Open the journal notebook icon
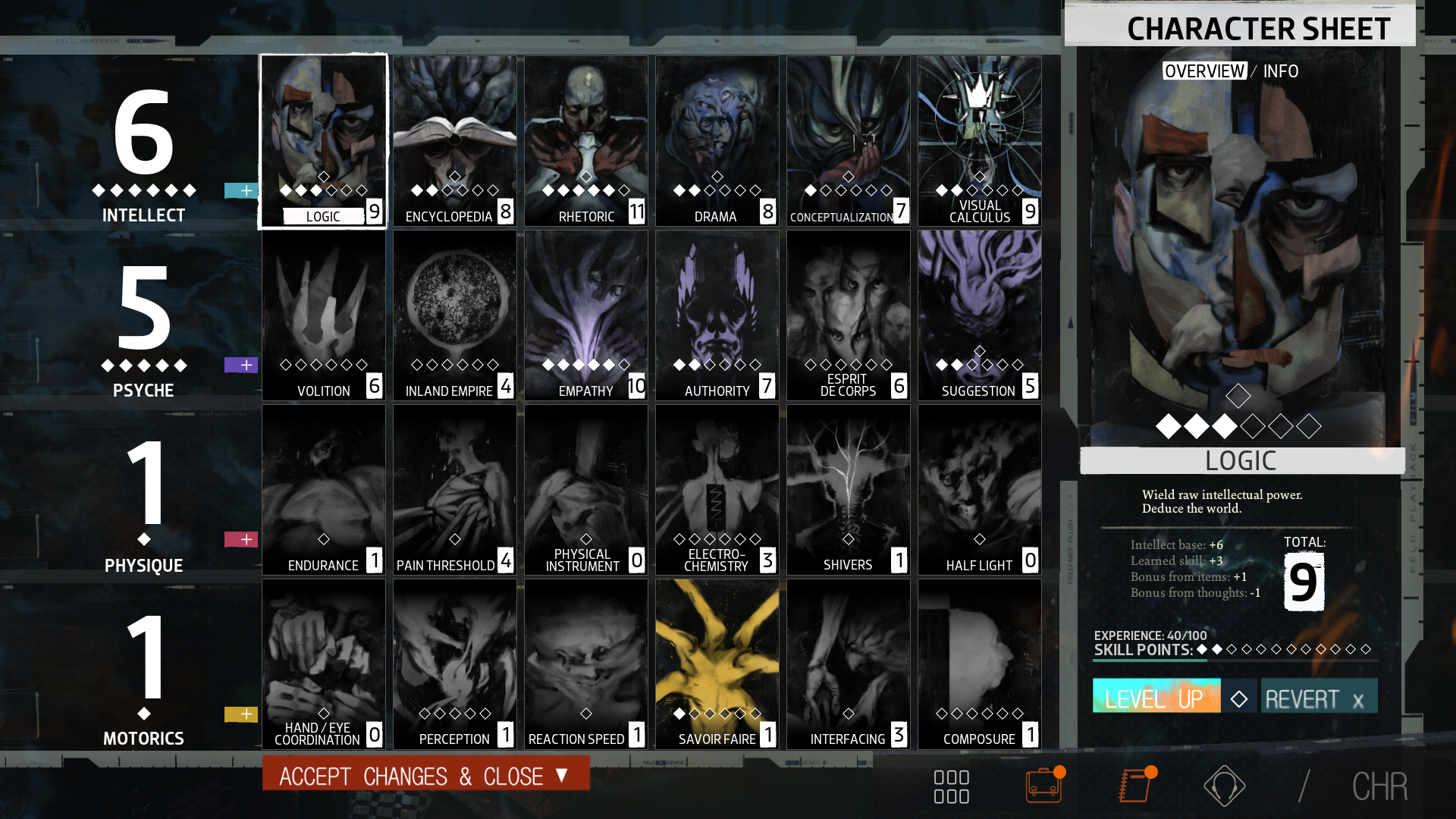 coord(1135,786)
